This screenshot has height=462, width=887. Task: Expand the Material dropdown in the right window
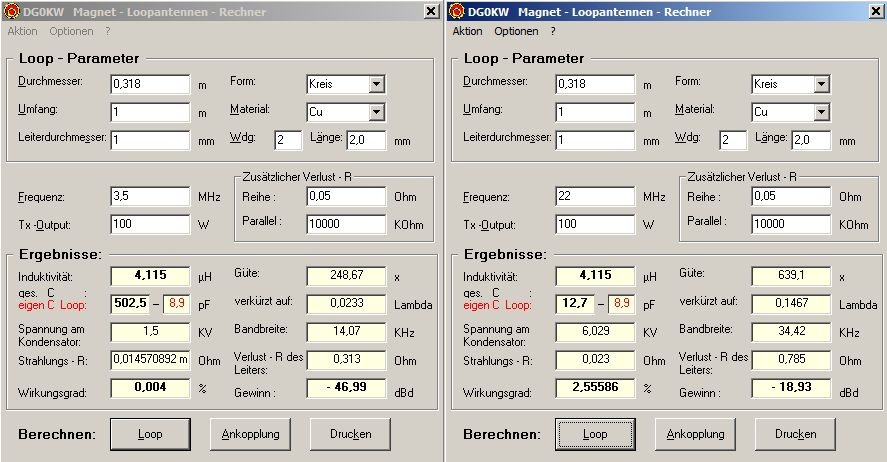click(821, 112)
